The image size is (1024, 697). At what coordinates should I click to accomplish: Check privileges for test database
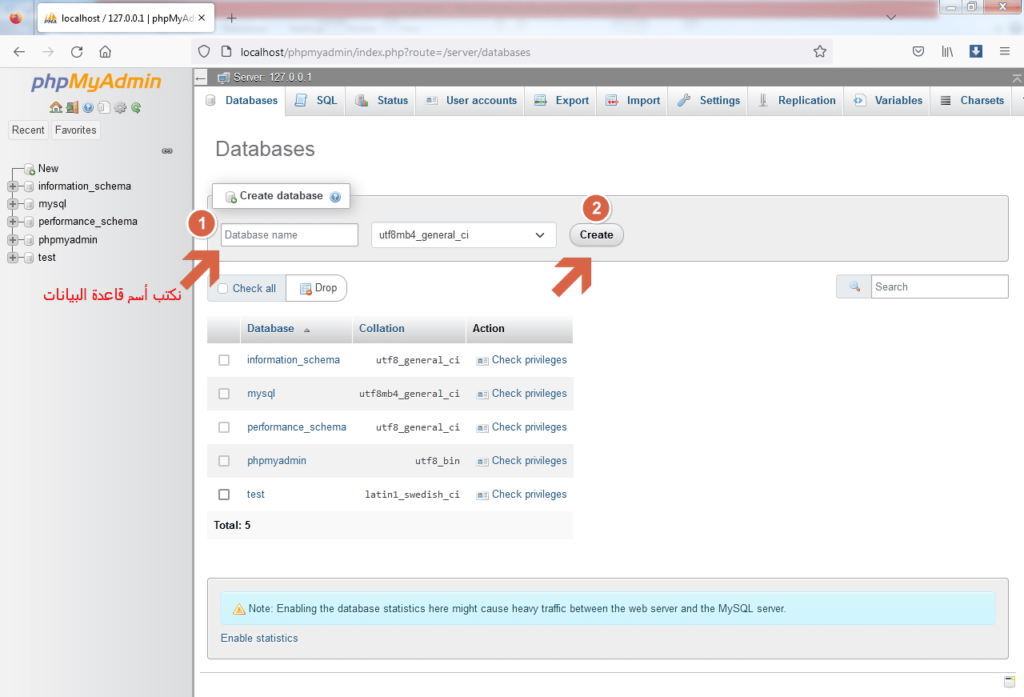(x=522, y=494)
